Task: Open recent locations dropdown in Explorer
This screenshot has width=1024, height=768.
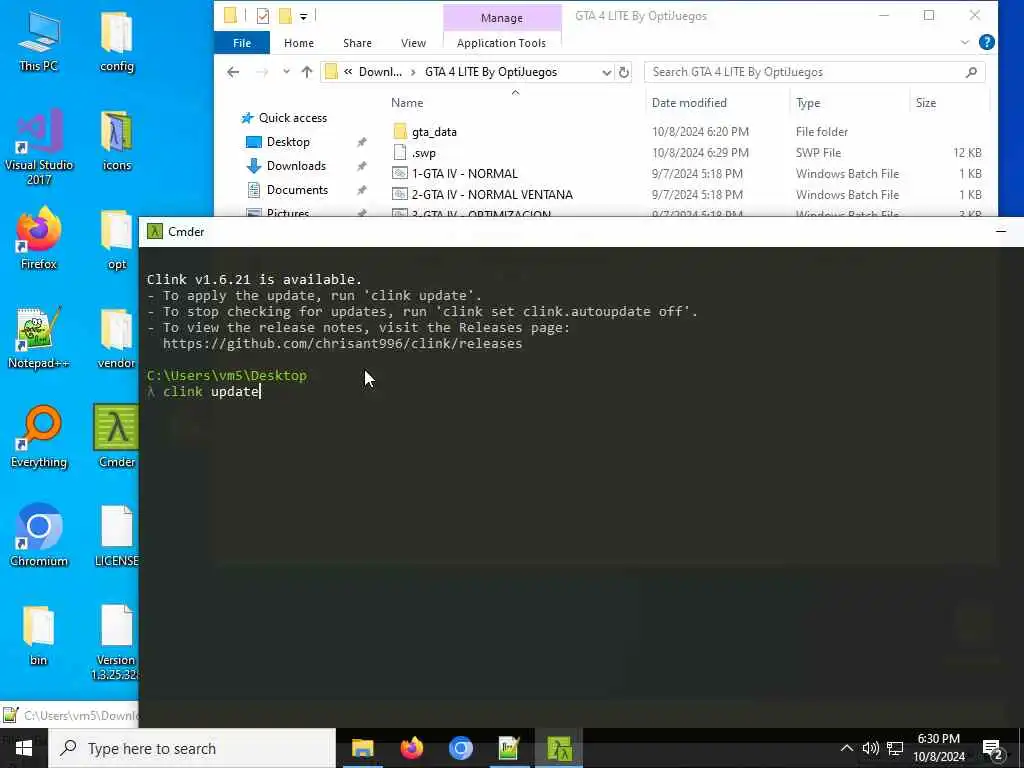Action: (x=286, y=72)
